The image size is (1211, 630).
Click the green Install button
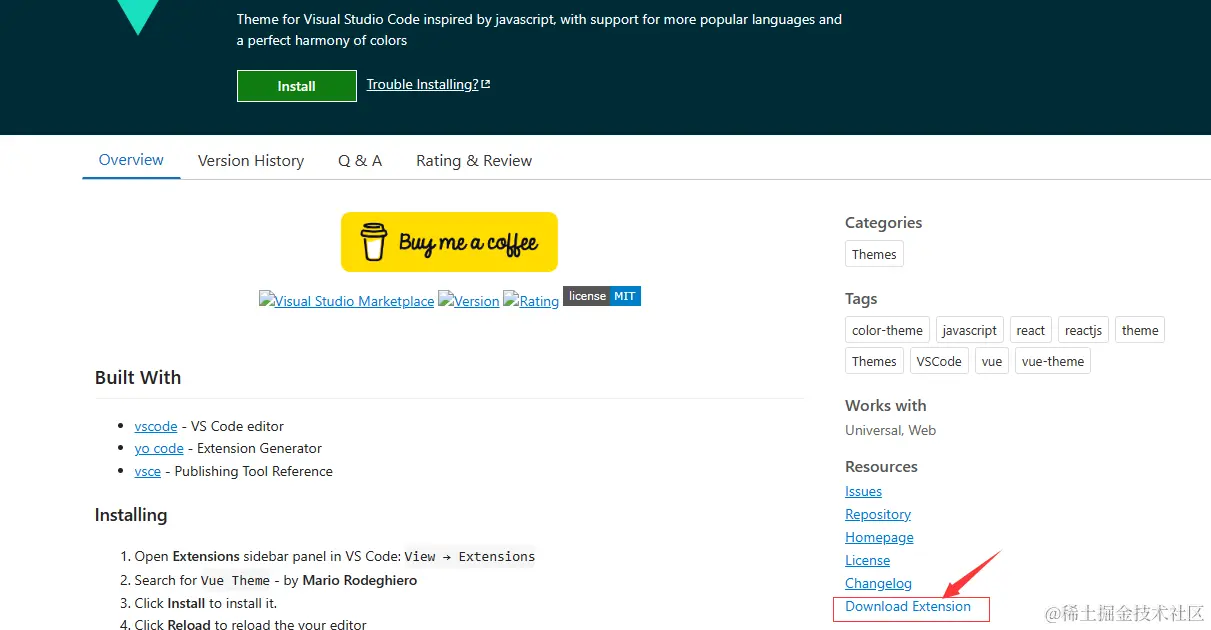tap(296, 86)
